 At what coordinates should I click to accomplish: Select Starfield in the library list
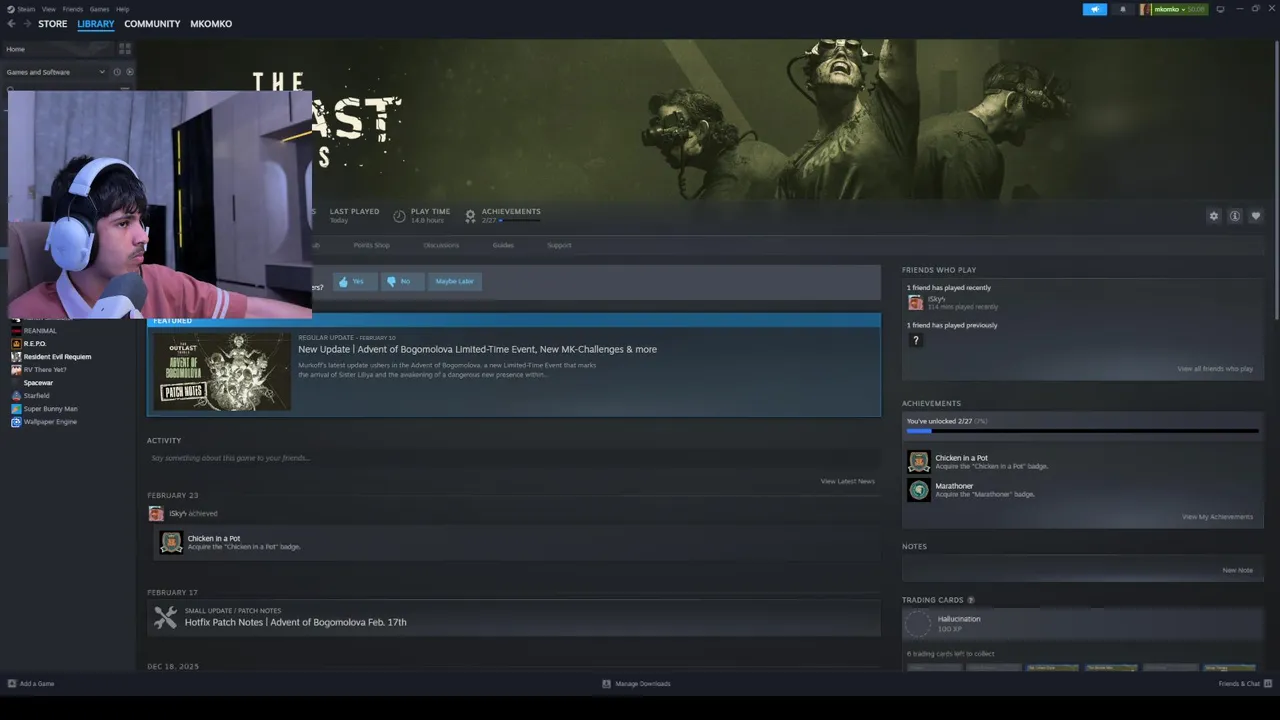click(x=36, y=396)
